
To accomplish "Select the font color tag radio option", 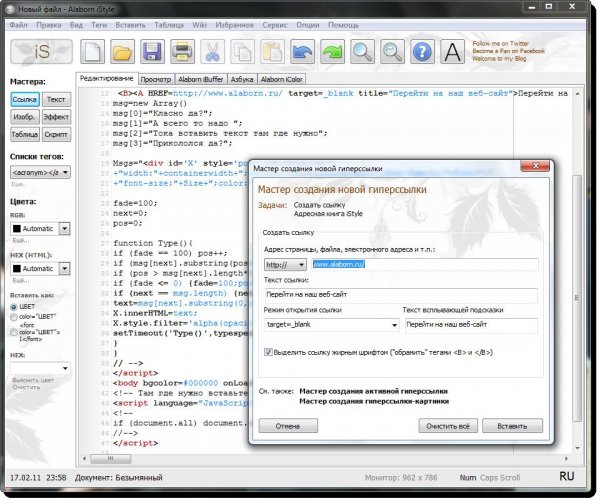I will [x=14, y=332].
